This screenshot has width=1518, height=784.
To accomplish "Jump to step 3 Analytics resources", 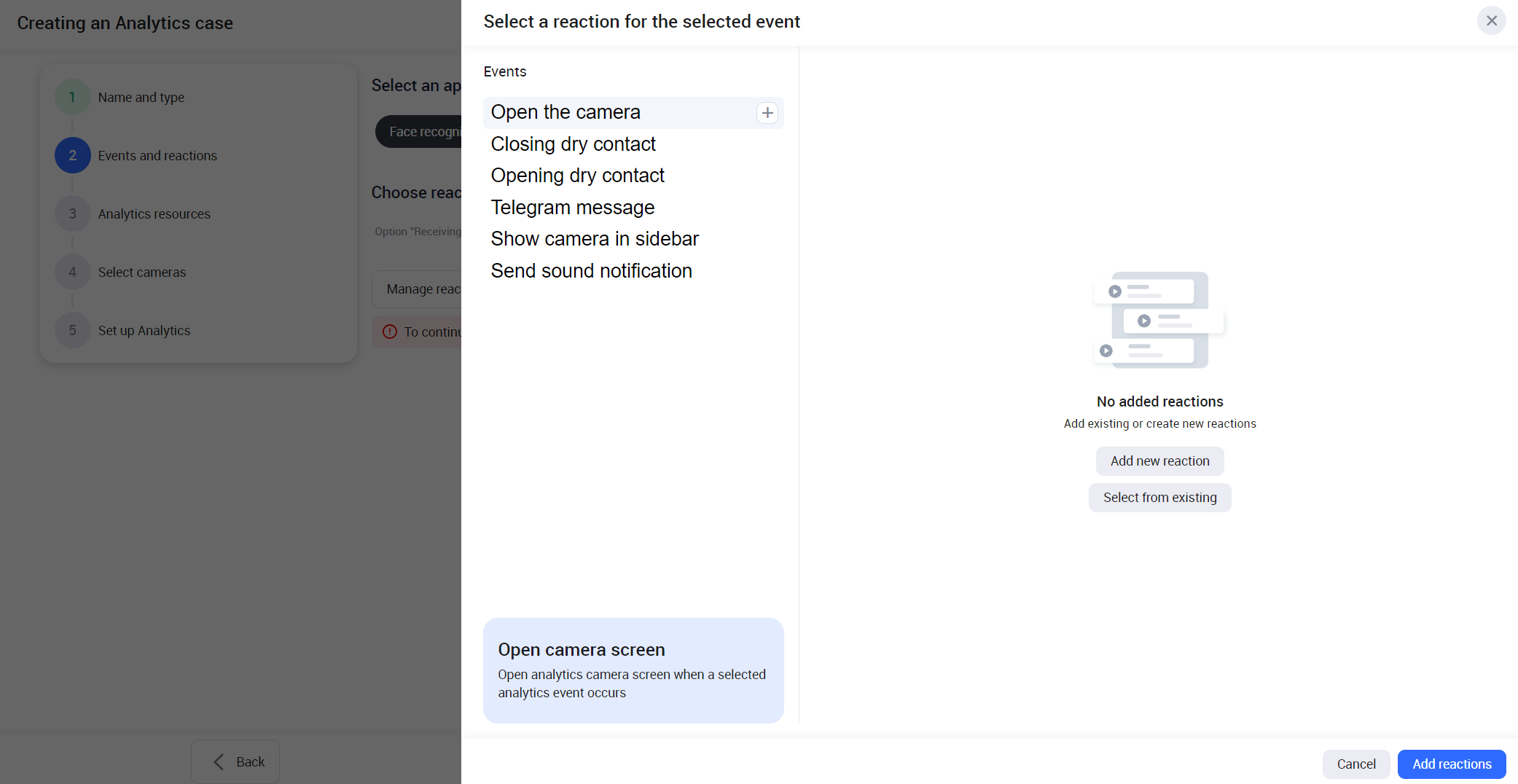I will coord(154,214).
